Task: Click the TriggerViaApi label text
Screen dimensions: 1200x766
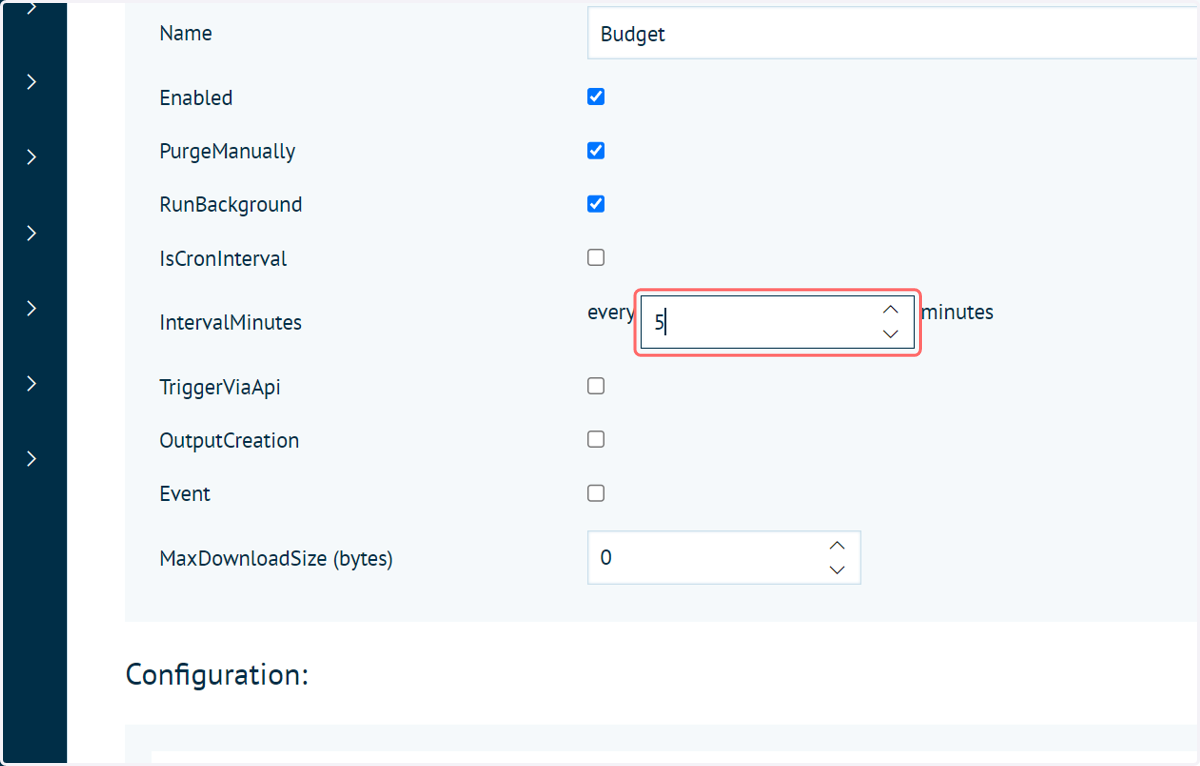Action: click(x=220, y=387)
